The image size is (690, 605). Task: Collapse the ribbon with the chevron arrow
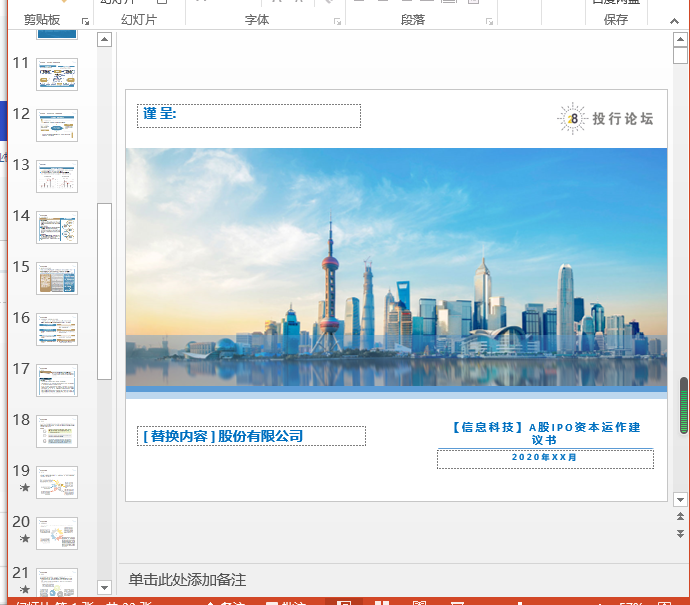pyautogui.click(x=674, y=21)
